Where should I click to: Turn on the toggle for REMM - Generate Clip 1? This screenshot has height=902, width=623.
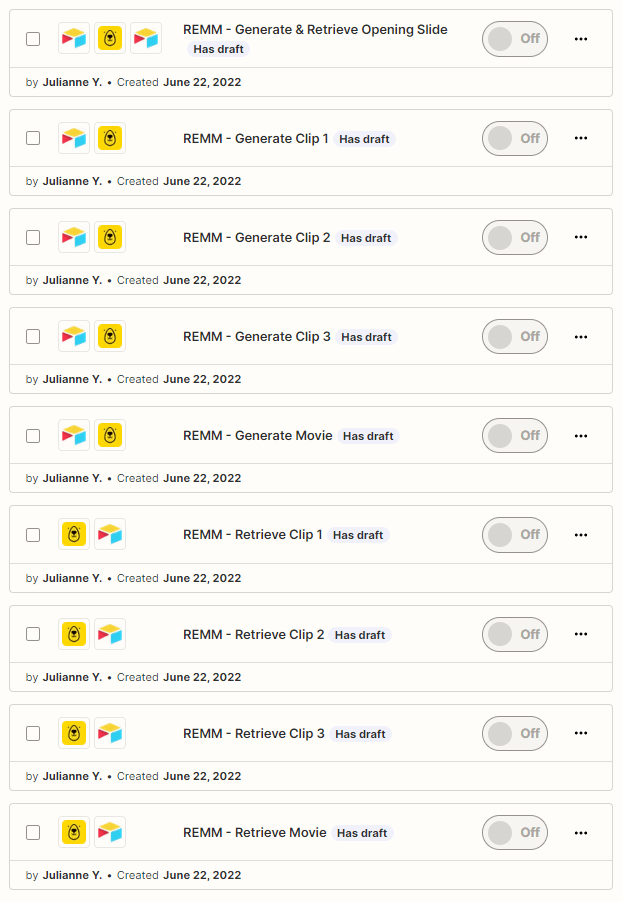point(515,138)
